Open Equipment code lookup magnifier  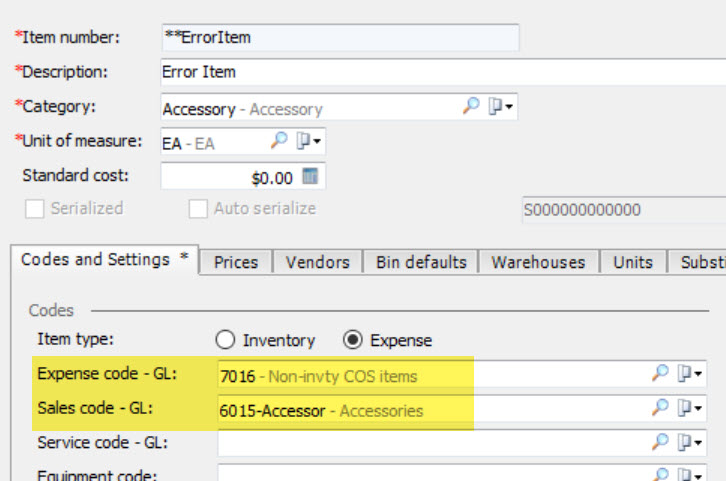click(660, 475)
